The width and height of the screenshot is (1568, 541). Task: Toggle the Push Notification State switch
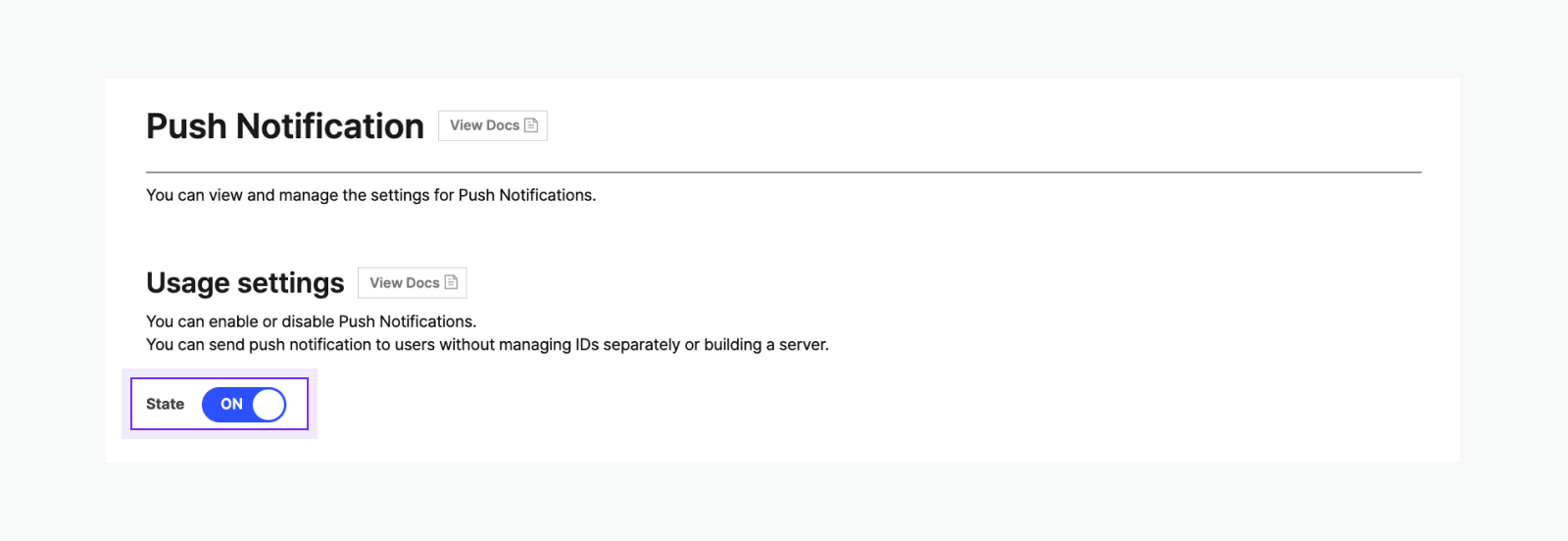(244, 404)
